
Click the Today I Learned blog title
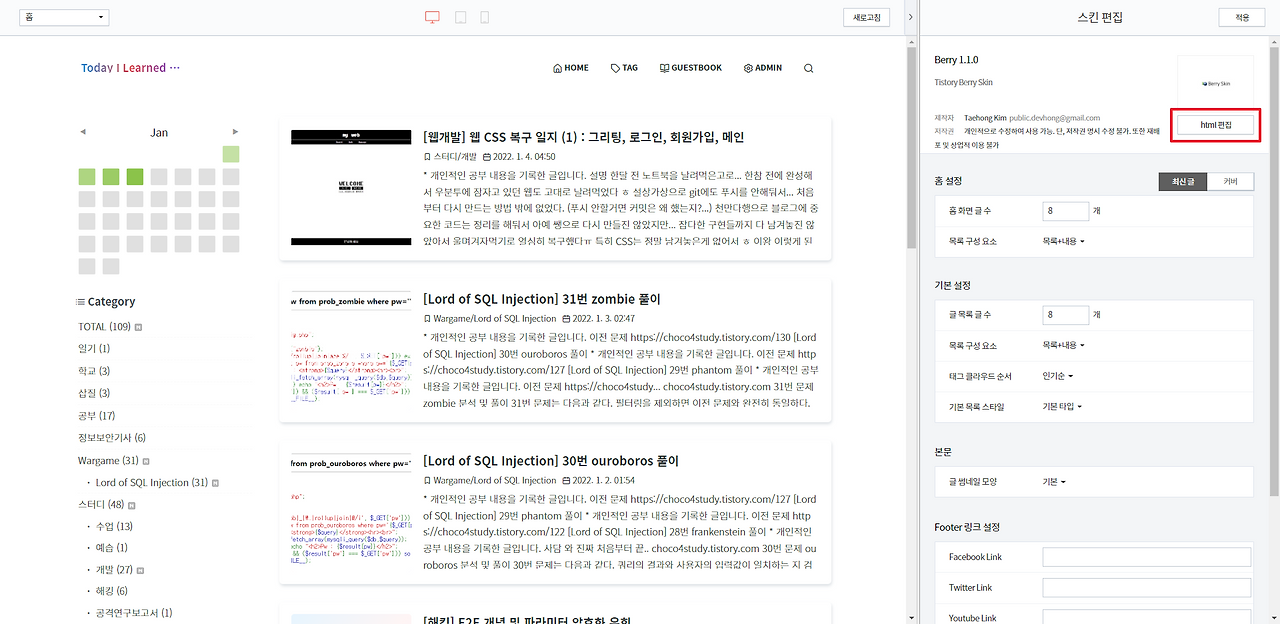tap(130, 68)
